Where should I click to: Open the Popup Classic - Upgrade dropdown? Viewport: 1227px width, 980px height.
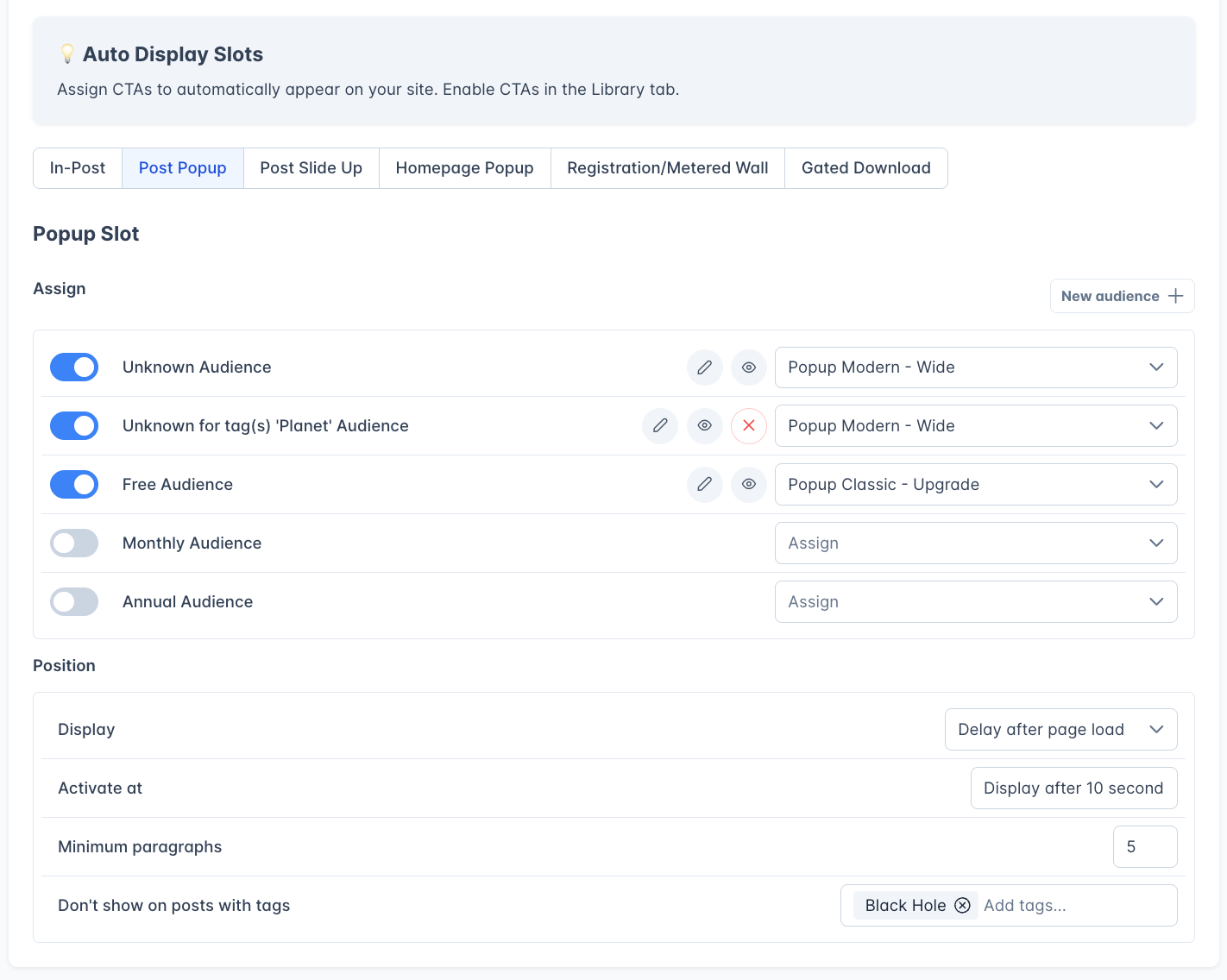click(976, 485)
